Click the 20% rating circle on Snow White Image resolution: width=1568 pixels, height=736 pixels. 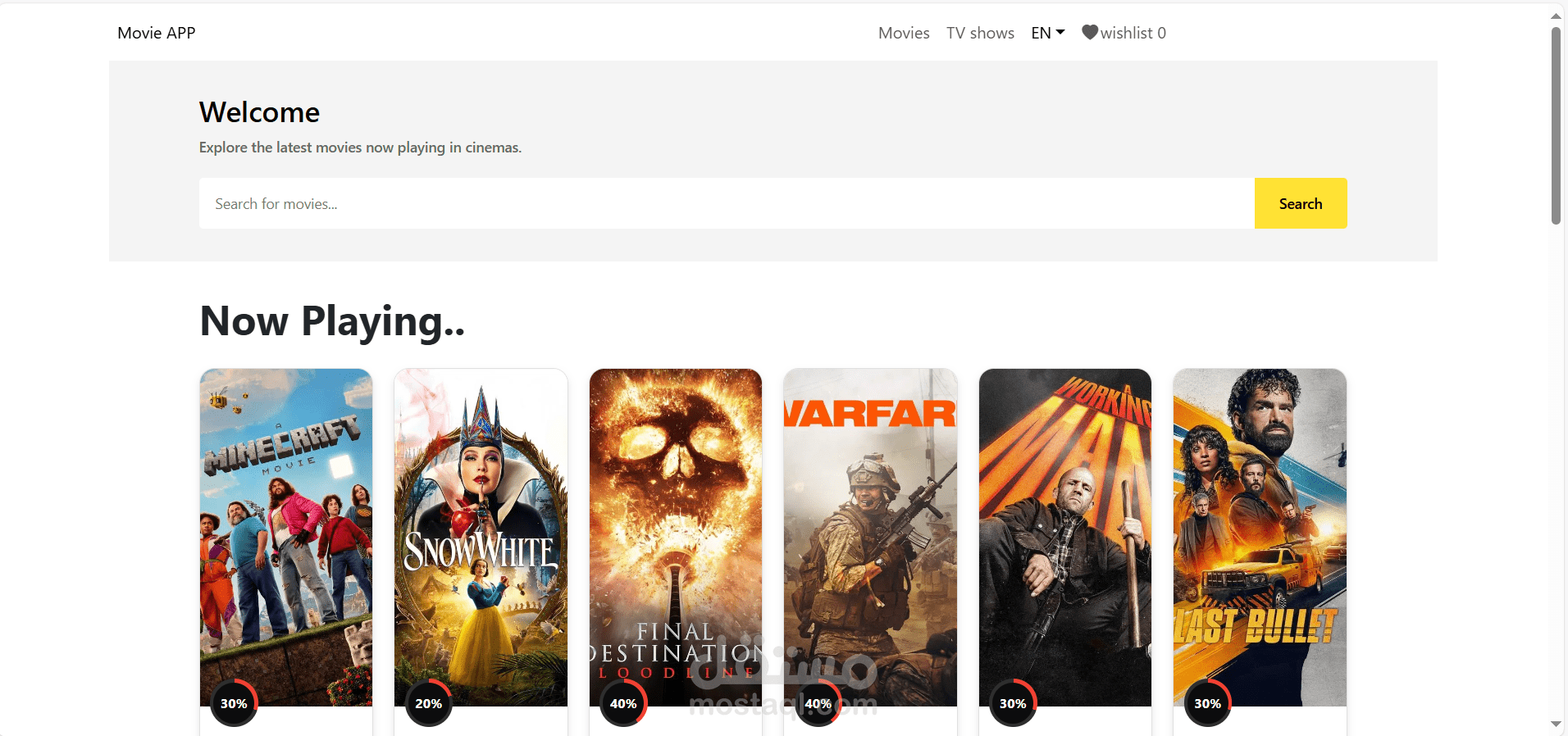tap(428, 703)
